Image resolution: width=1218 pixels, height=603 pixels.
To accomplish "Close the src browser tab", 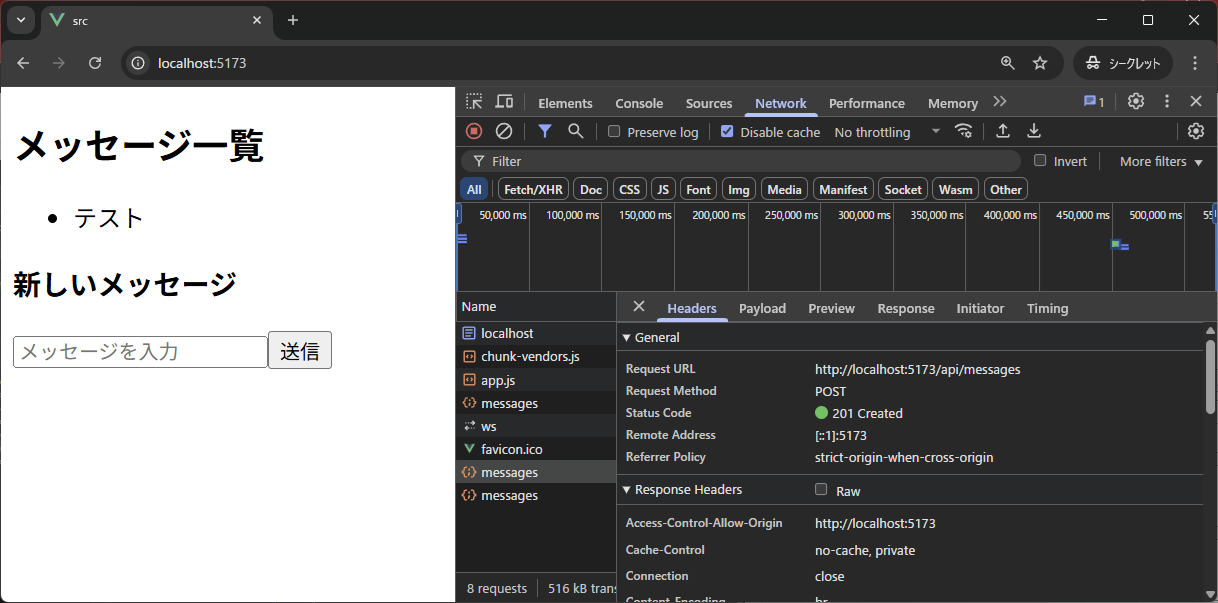I will [257, 20].
